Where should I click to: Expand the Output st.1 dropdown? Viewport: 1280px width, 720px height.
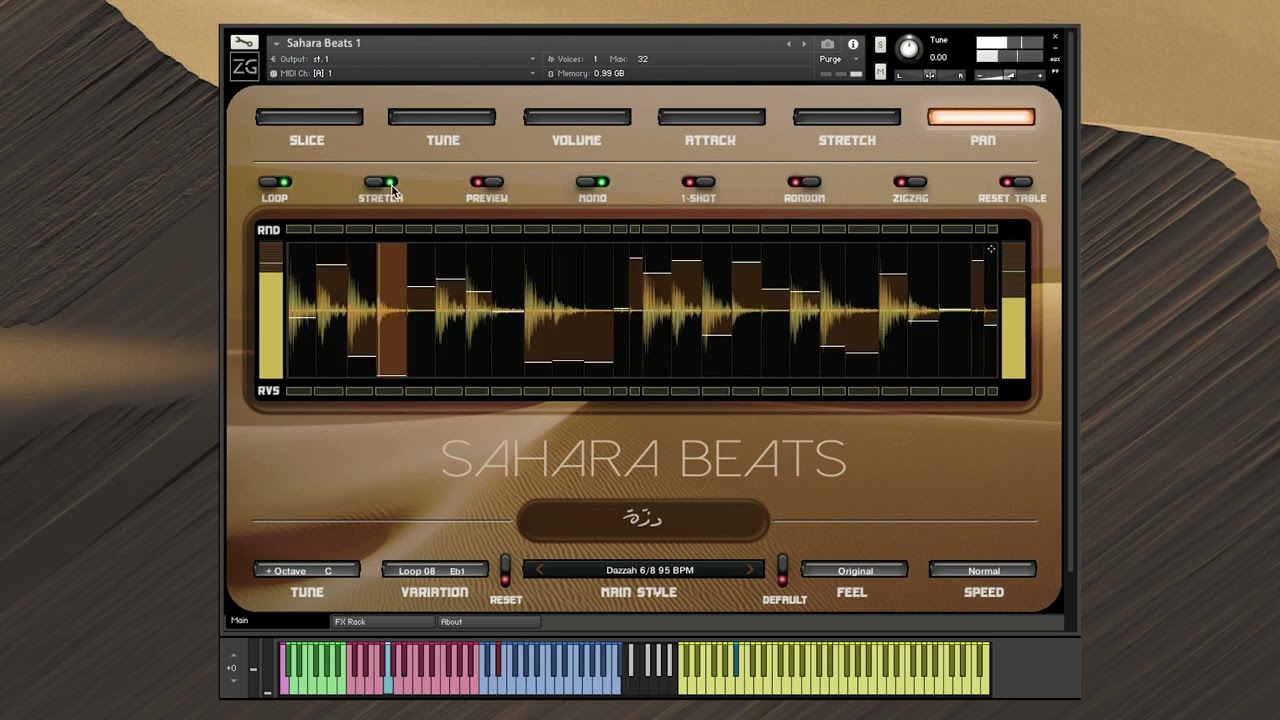pyautogui.click(x=532, y=59)
